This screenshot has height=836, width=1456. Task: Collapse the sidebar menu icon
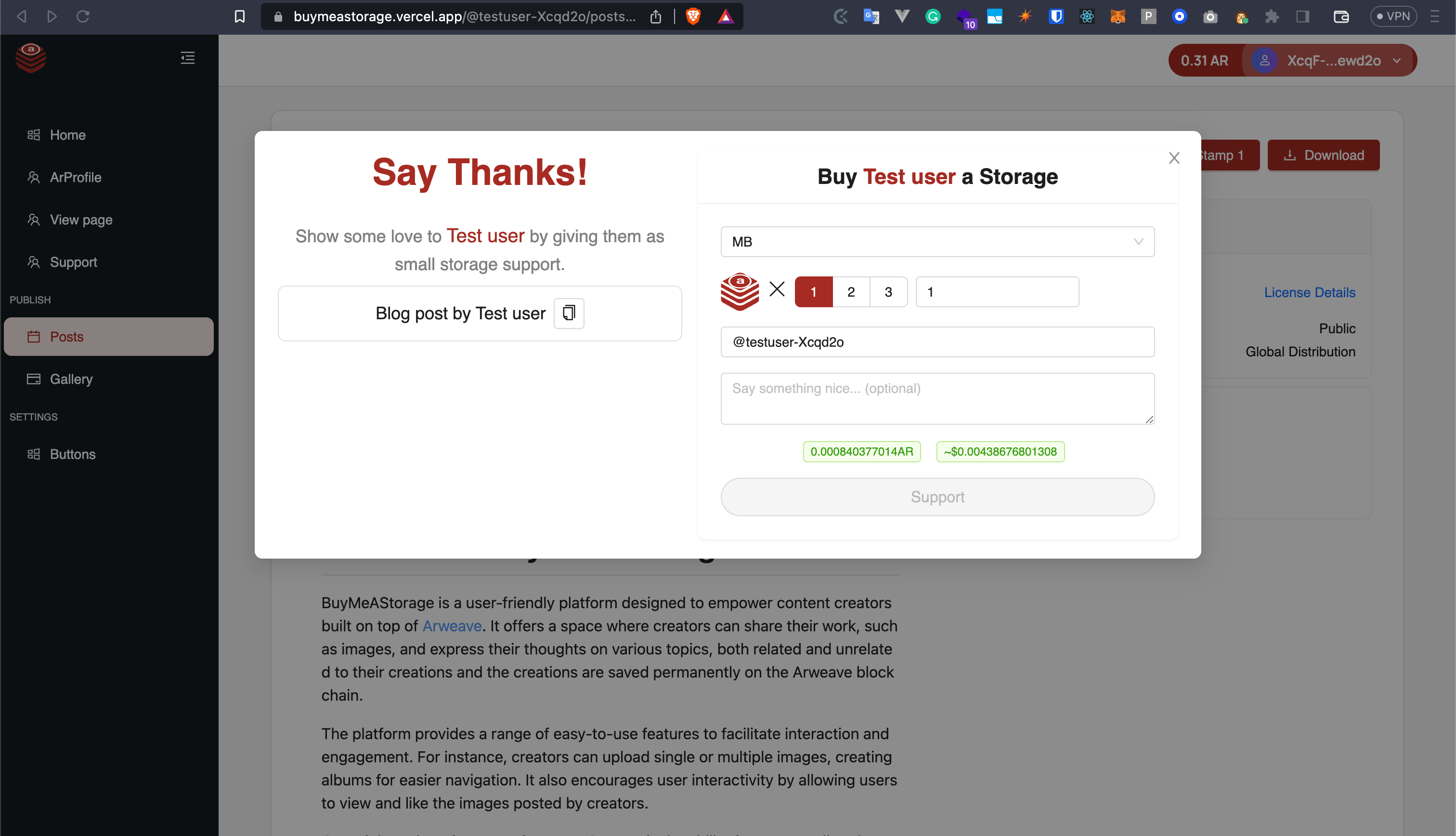[x=188, y=58]
